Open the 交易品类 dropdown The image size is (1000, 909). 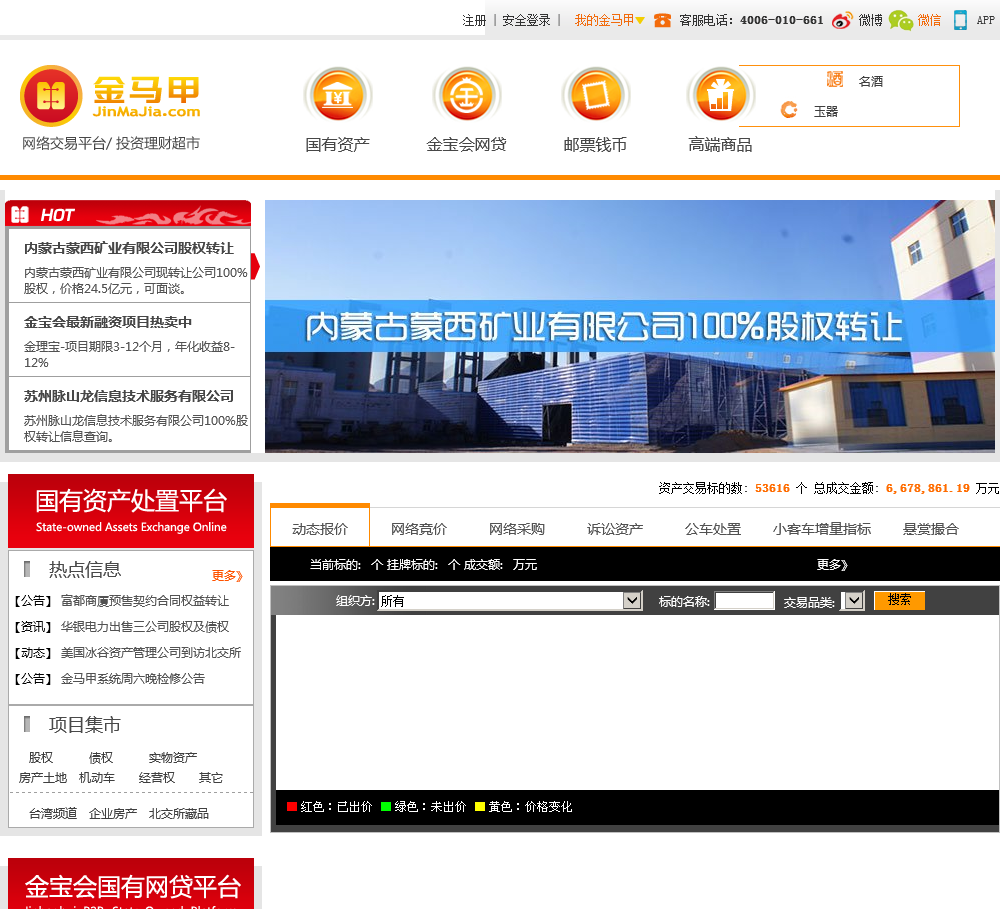click(853, 600)
